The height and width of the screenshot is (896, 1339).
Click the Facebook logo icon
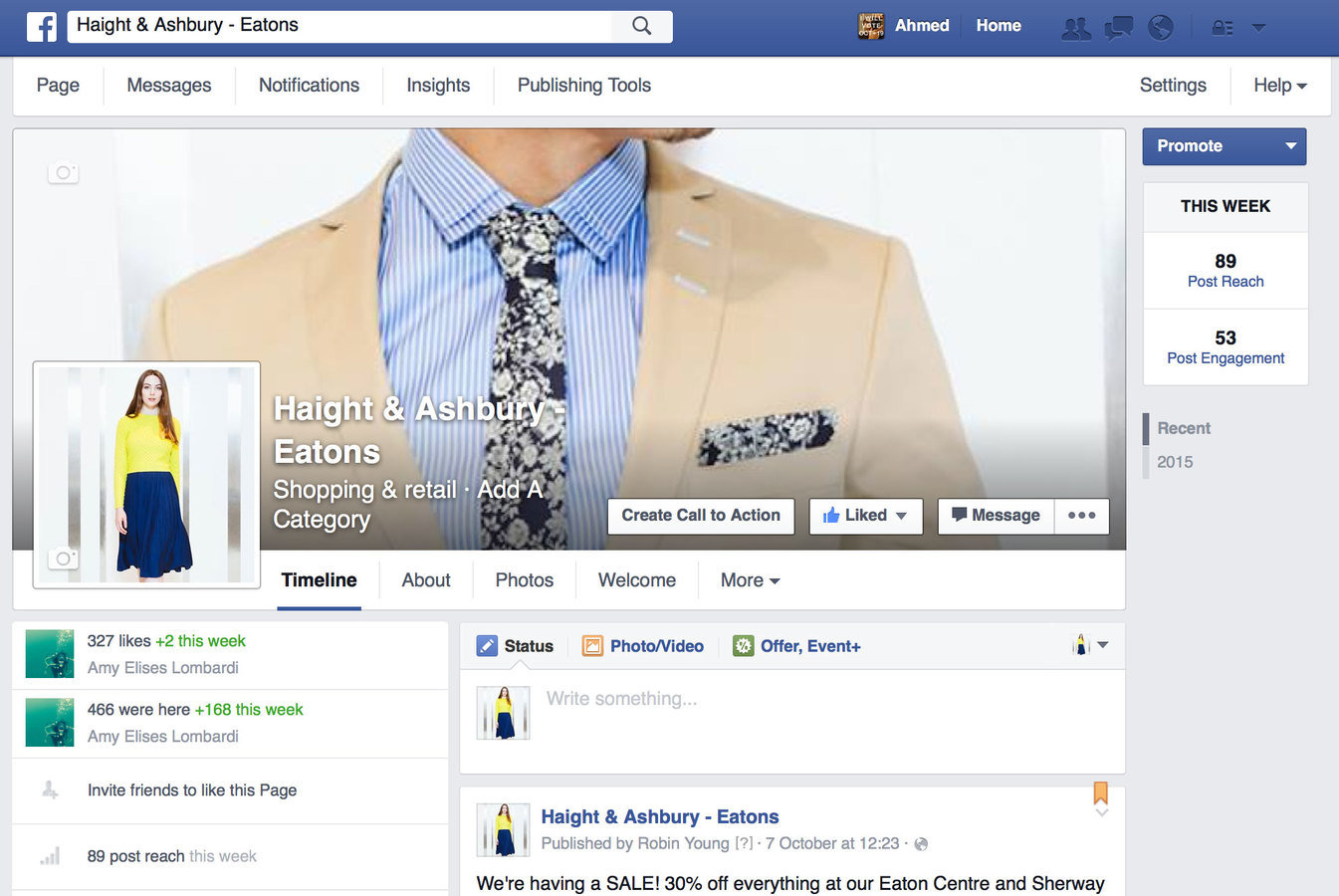tap(41, 26)
